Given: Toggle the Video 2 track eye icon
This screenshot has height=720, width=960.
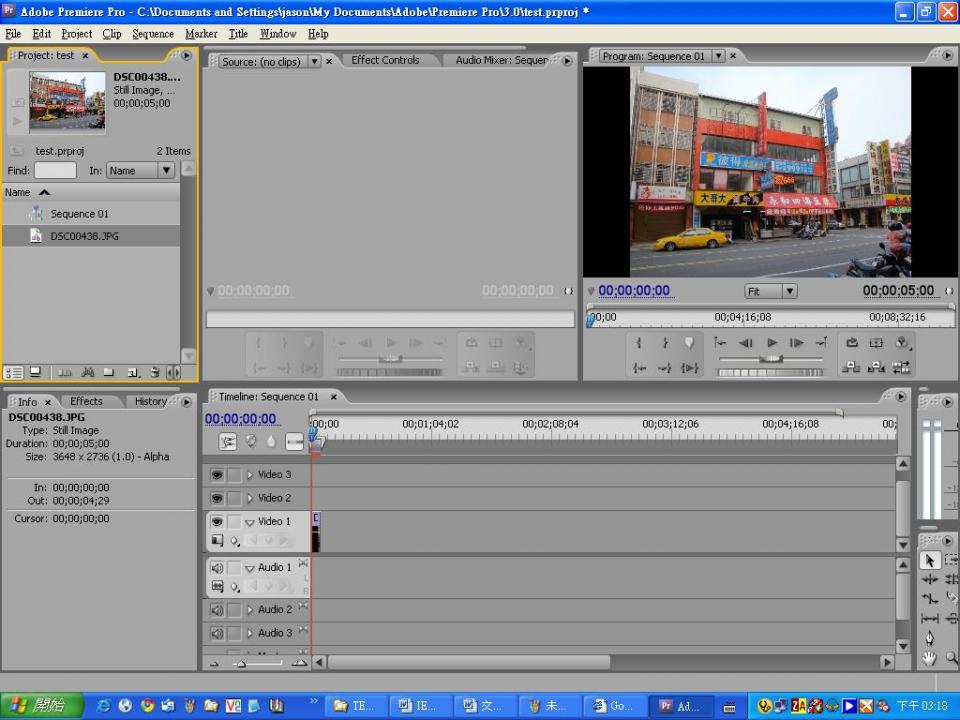Looking at the screenshot, I should [217, 498].
